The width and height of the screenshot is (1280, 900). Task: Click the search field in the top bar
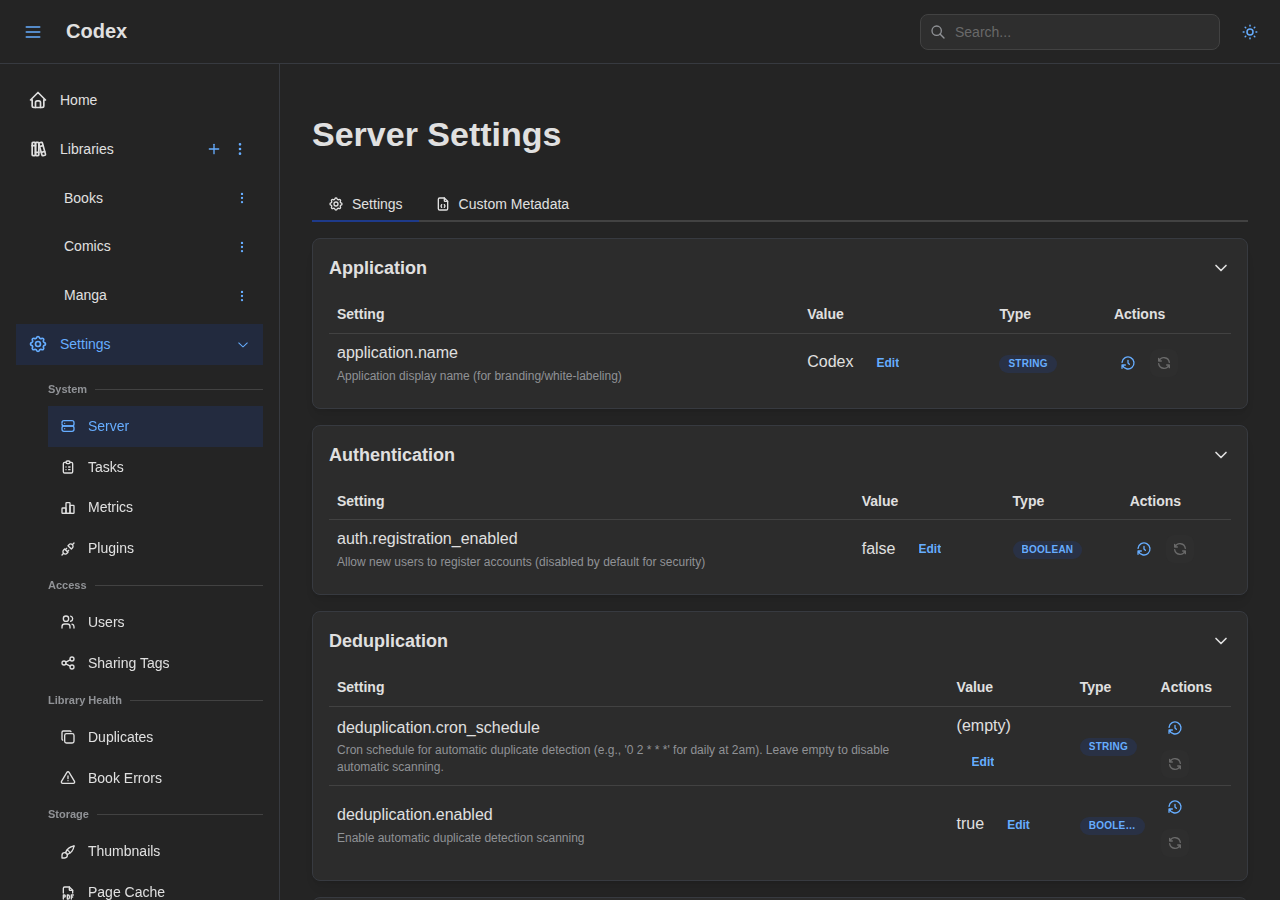coord(1069,32)
